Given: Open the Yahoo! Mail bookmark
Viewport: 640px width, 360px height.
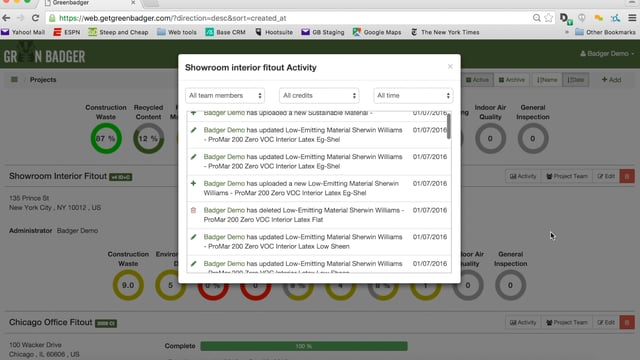Looking at the screenshot, I should pyautogui.click(x=23, y=32).
